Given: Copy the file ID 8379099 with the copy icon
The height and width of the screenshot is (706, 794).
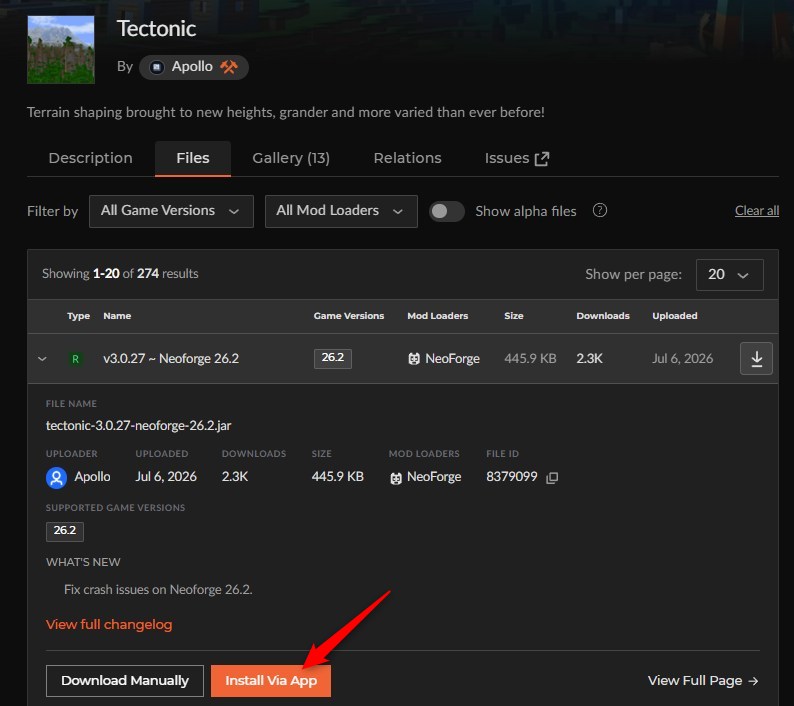Looking at the screenshot, I should click(552, 478).
